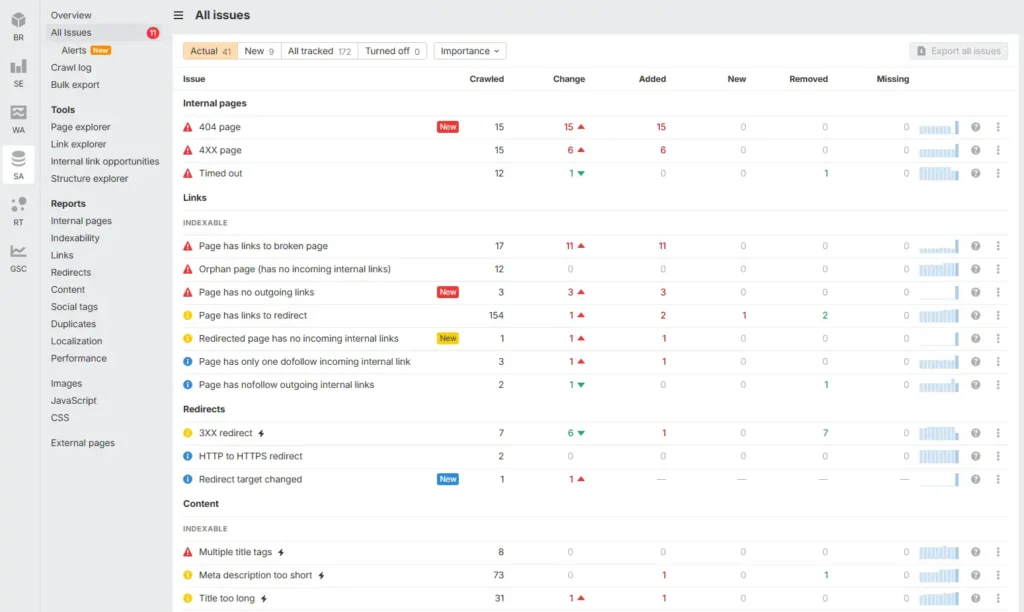The height and width of the screenshot is (612, 1024).
Task: Switch to the Turned off 0 tab
Action: (392, 51)
